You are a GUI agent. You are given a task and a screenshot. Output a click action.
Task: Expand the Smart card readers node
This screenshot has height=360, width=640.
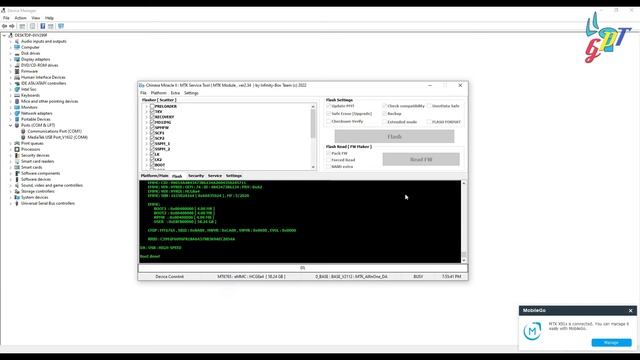[11, 161]
